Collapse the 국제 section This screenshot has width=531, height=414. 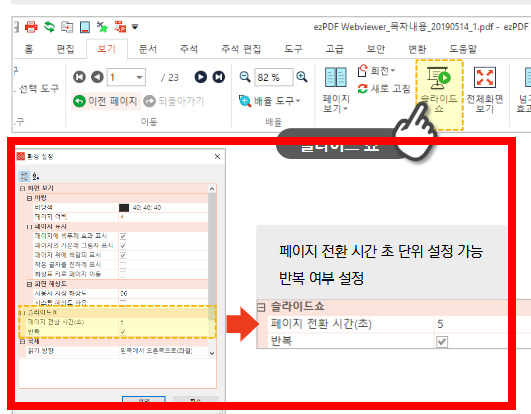coord(22,342)
